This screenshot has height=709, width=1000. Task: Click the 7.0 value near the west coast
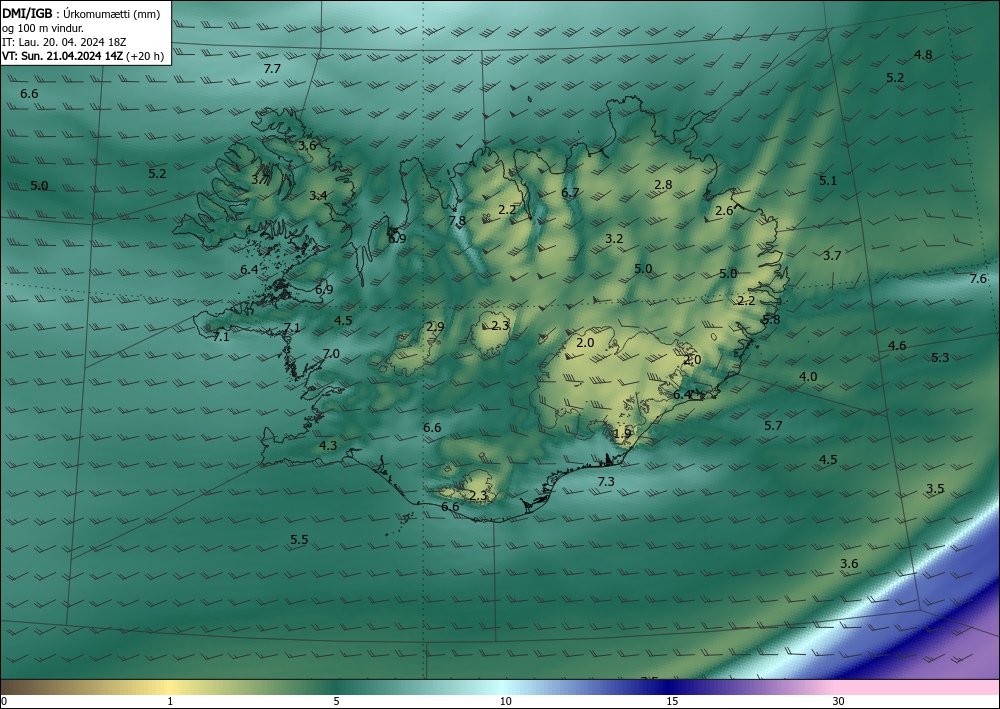(331, 354)
